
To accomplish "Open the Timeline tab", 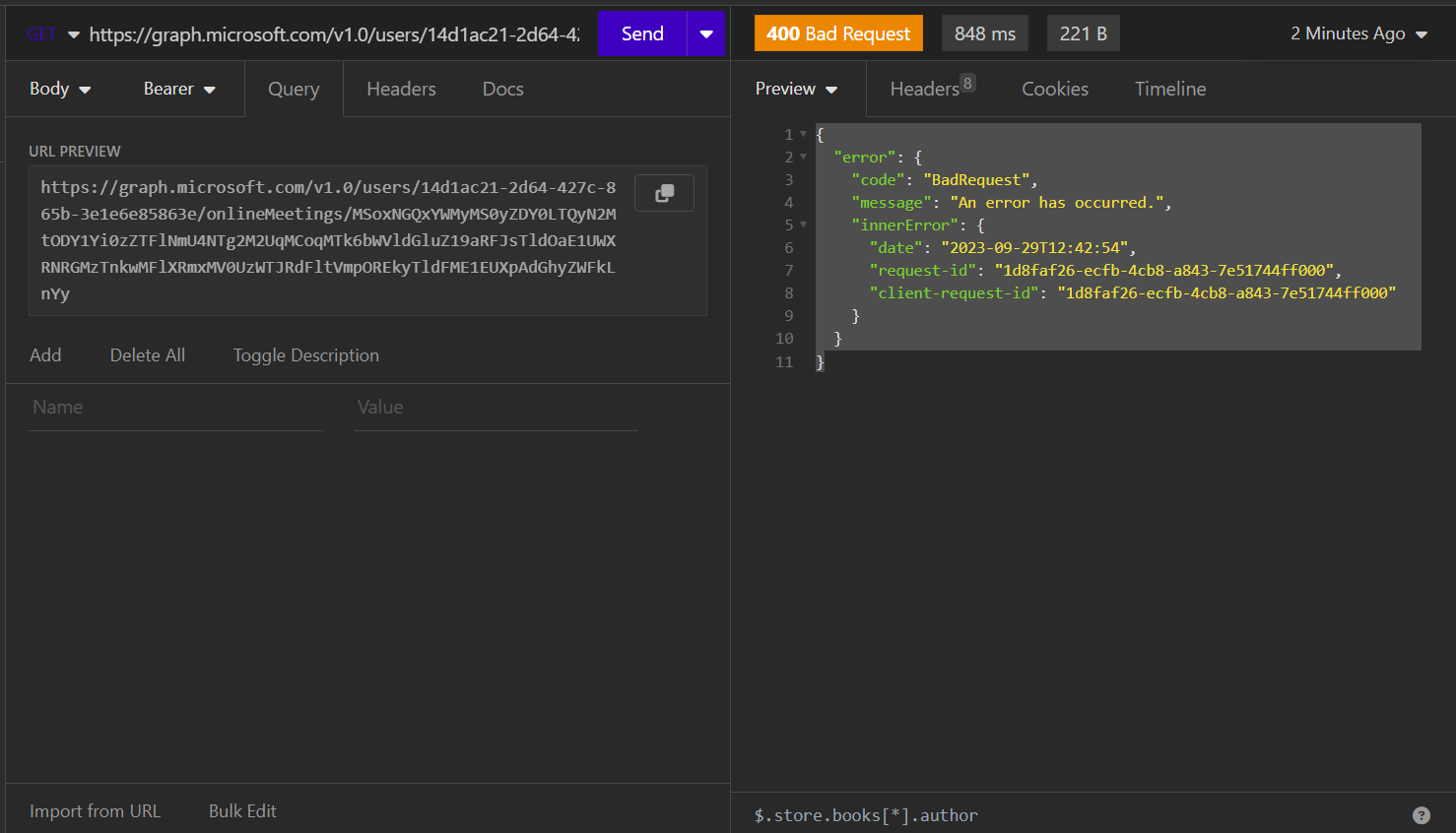I will [x=1170, y=89].
